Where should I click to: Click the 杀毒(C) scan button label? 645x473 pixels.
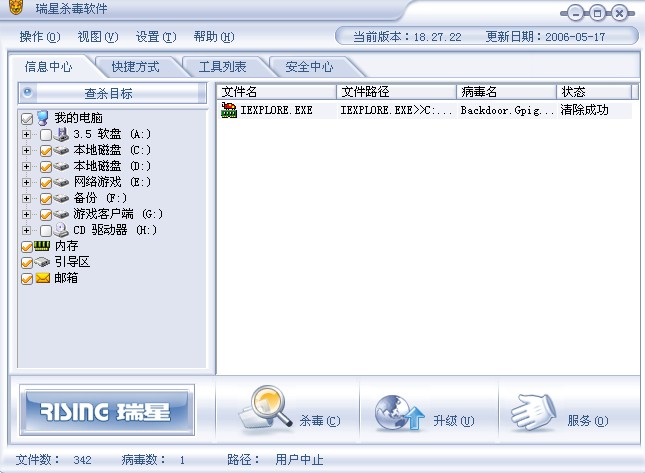pos(320,420)
